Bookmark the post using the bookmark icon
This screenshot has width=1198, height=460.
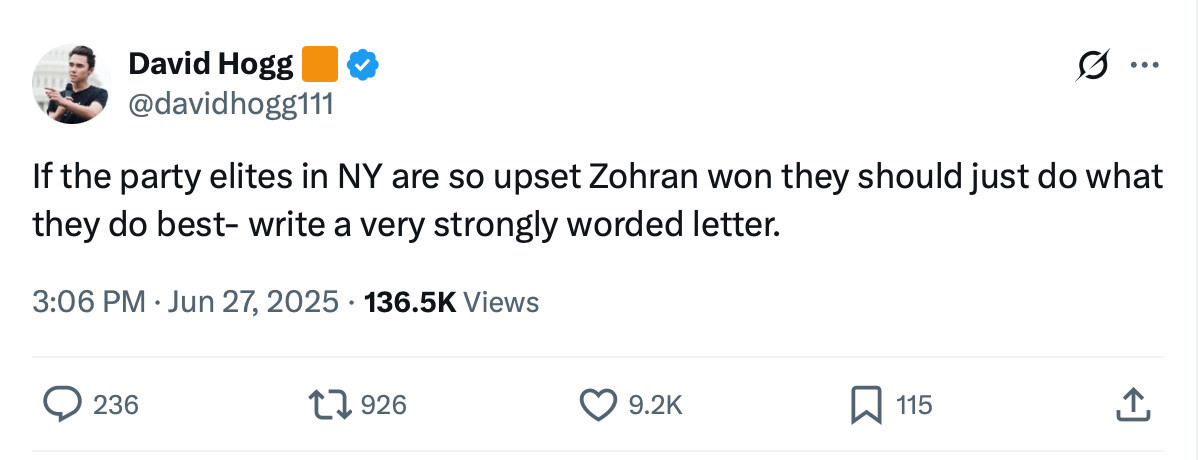coord(866,405)
